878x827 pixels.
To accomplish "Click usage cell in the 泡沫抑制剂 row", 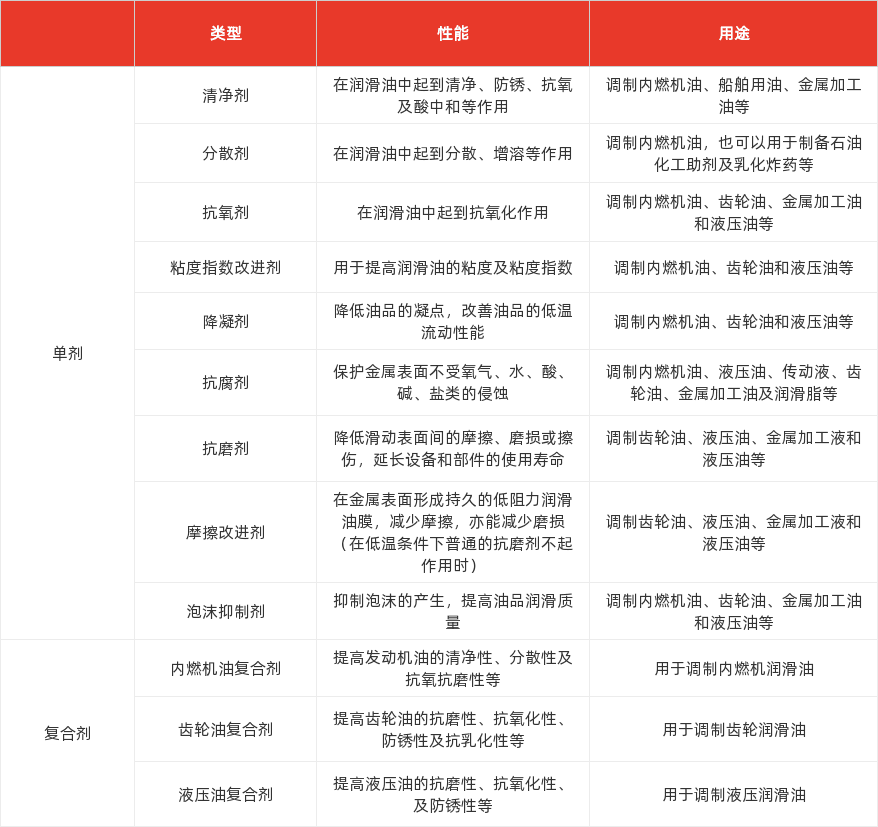I will (x=734, y=611).
